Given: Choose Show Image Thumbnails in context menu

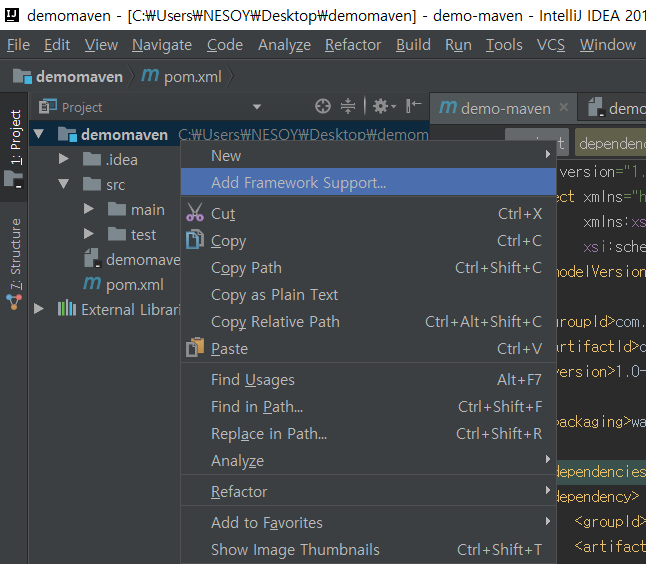Looking at the screenshot, I should pos(368,550).
